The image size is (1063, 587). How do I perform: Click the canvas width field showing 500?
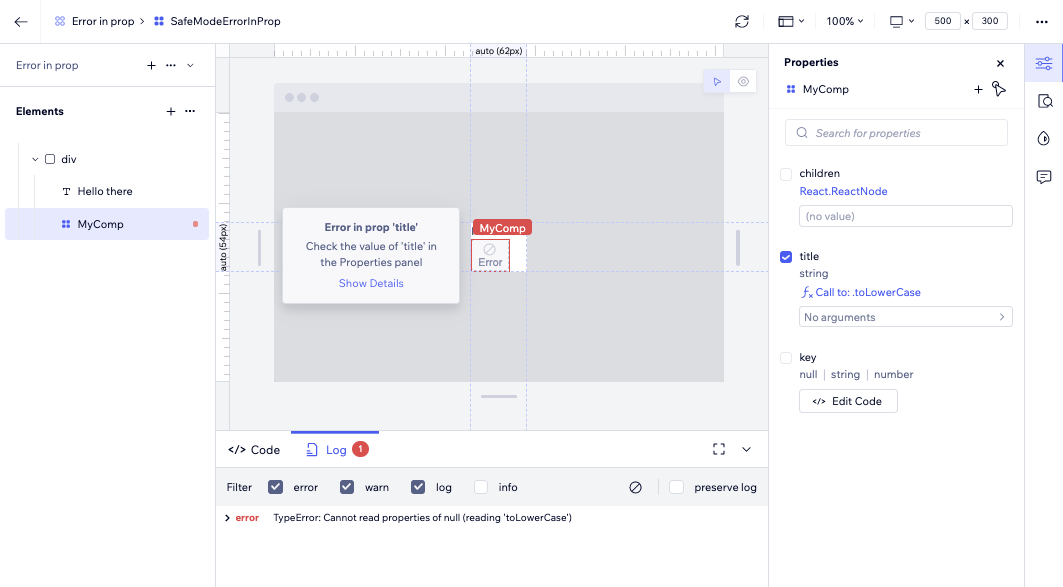pos(942,21)
